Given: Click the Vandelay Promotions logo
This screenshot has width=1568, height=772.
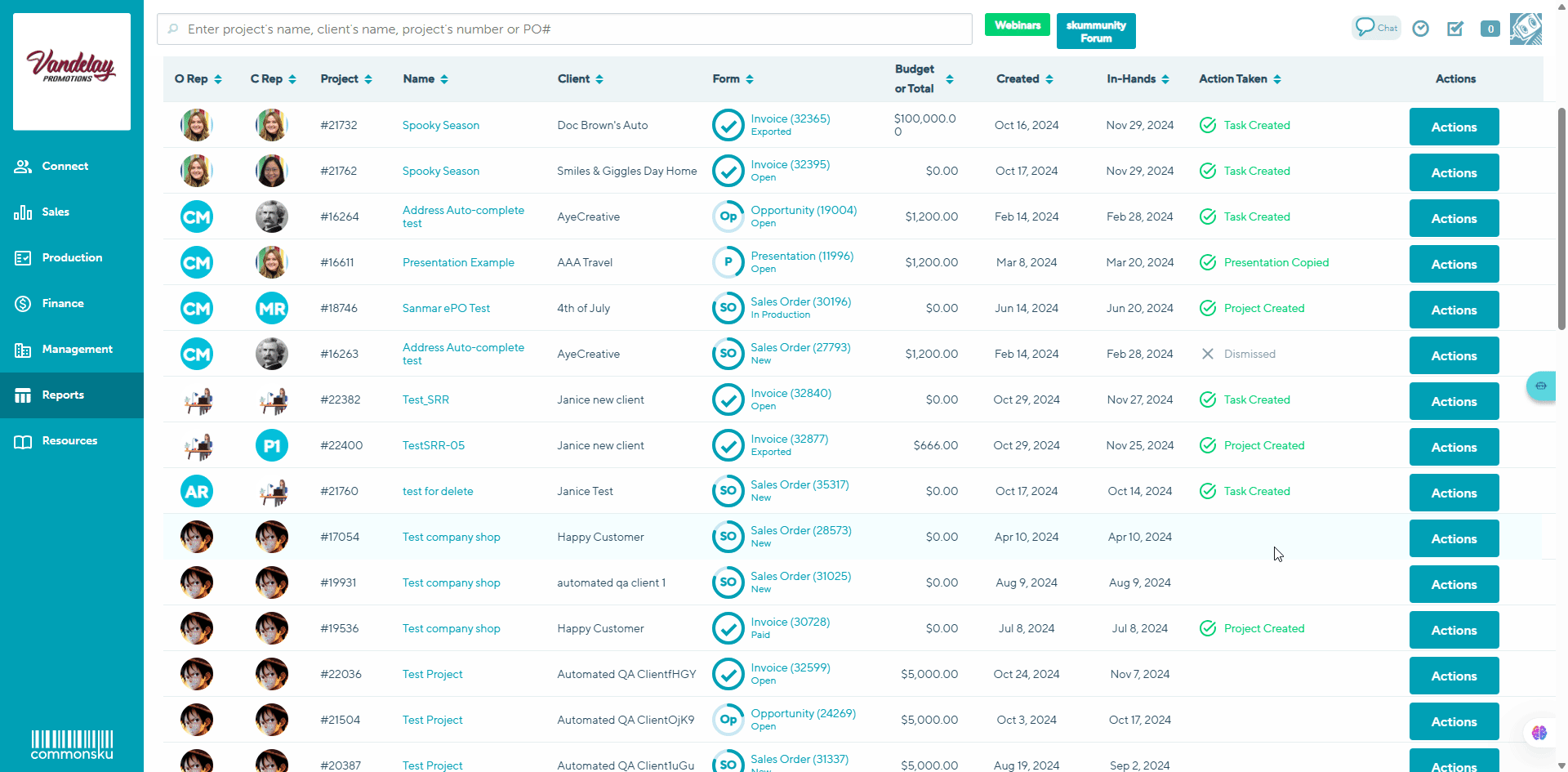Looking at the screenshot, I should point(72,71).
